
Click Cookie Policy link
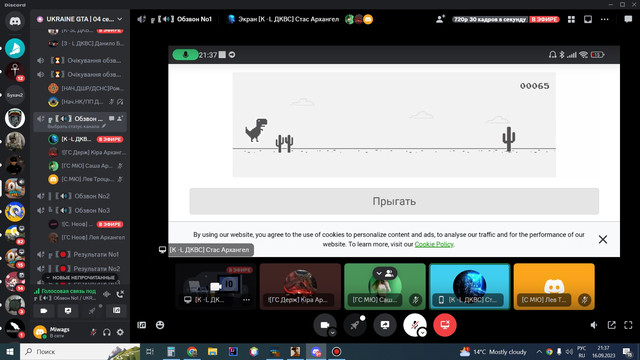(434, 244)
